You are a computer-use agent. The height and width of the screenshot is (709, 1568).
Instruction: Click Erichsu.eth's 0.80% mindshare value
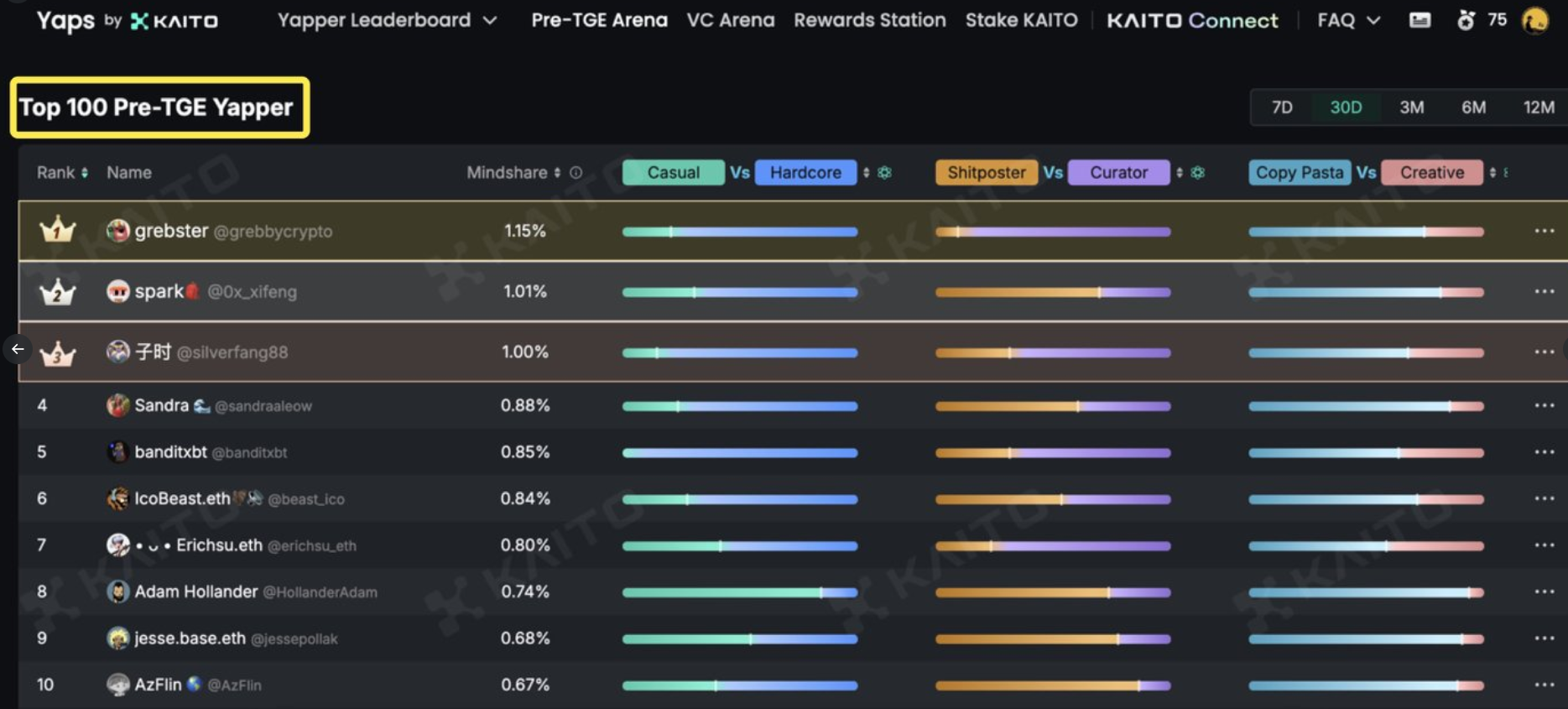tap(525, 545)
